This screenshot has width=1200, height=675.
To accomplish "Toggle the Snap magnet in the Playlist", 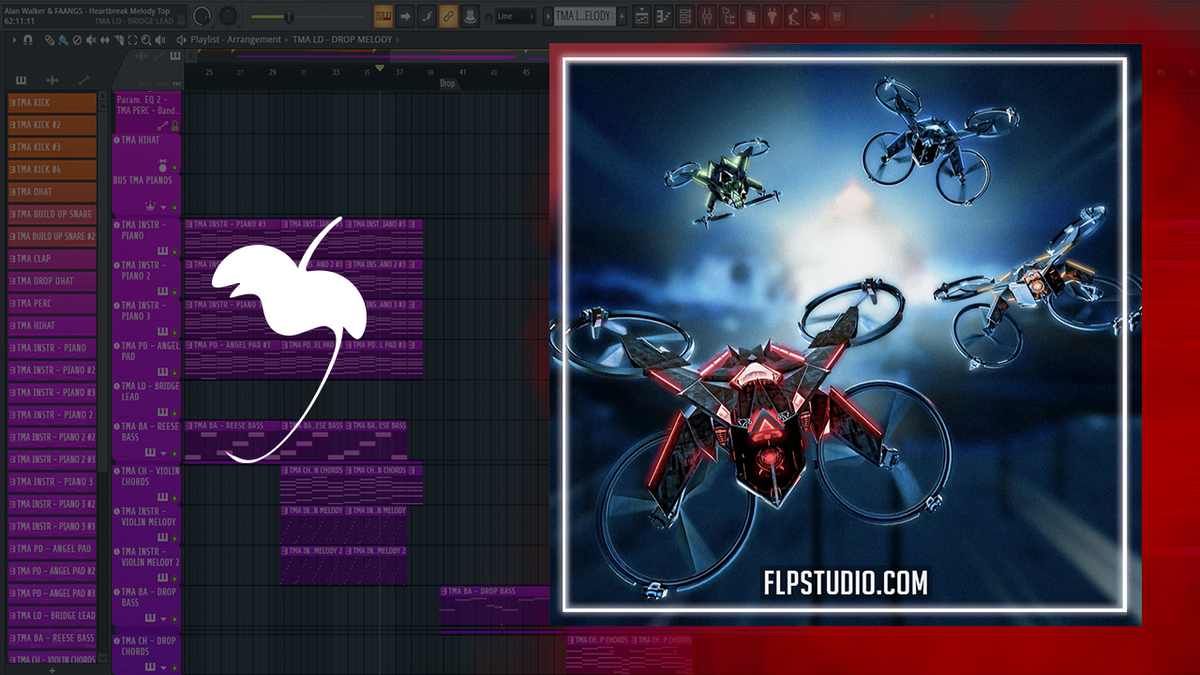I will (x=28, y=40).
